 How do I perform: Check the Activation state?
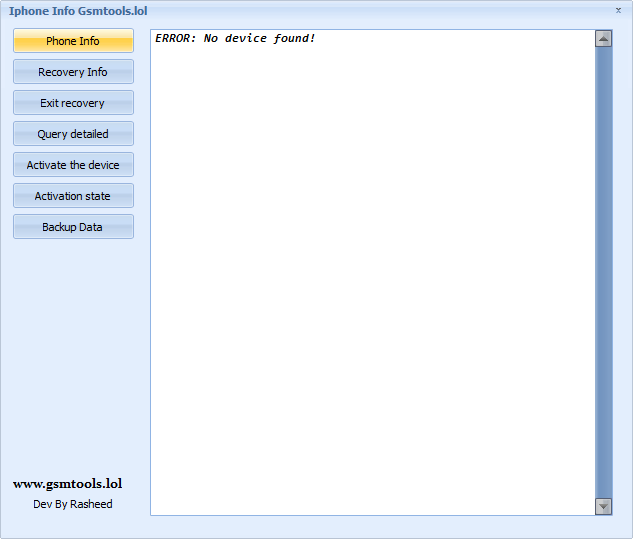[73, 196]
